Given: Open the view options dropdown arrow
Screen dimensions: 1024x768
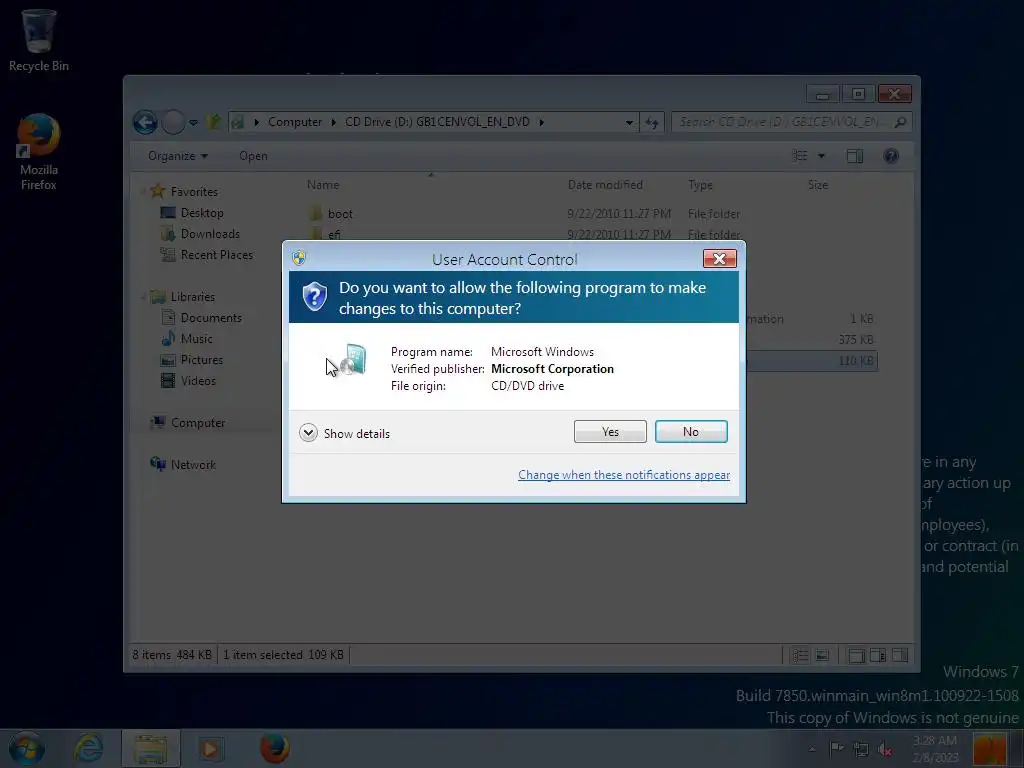Looking at the screenshot, I should 822,155.
